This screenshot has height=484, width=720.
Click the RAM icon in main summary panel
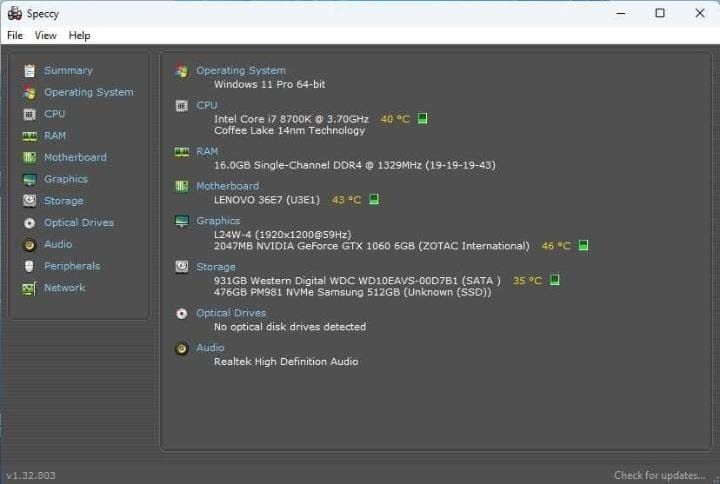(x=182, y=152)
